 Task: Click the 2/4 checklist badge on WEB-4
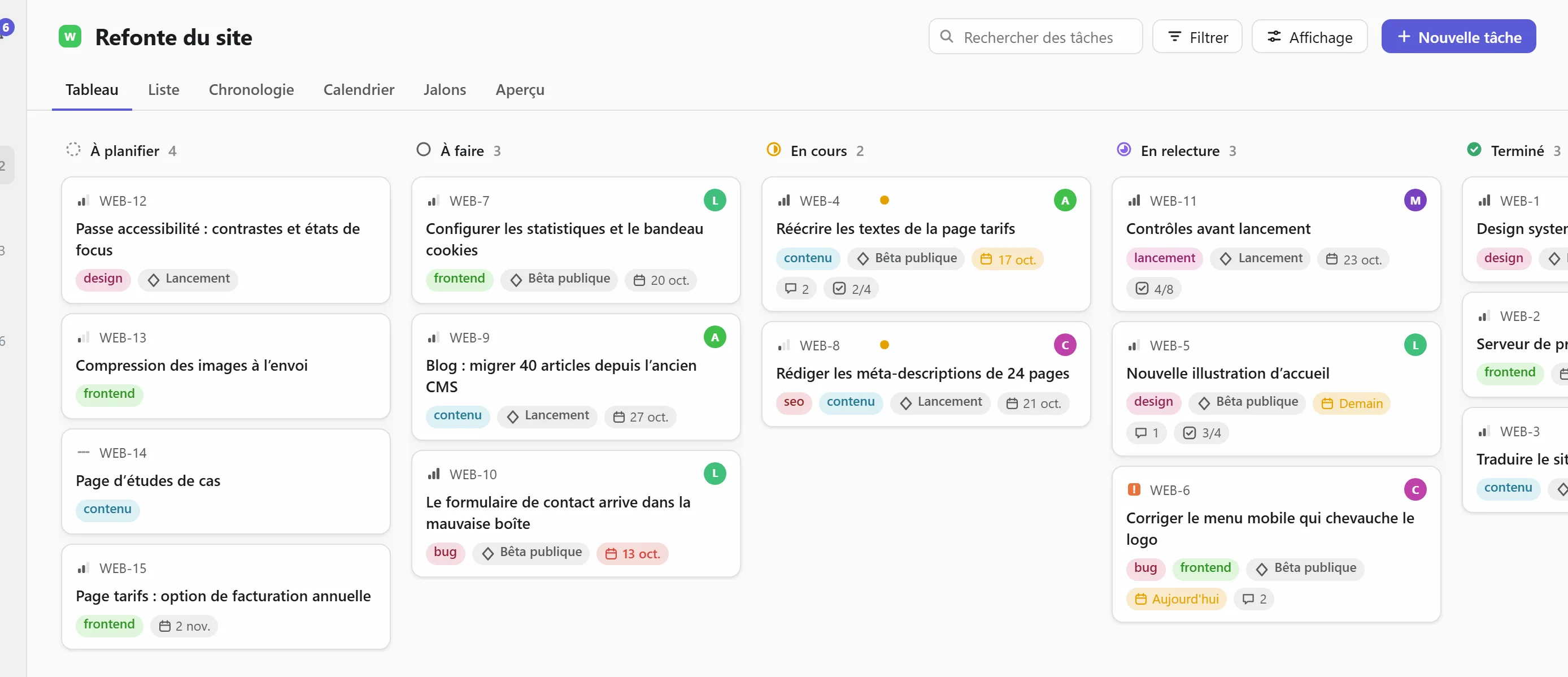coord(851,289)
